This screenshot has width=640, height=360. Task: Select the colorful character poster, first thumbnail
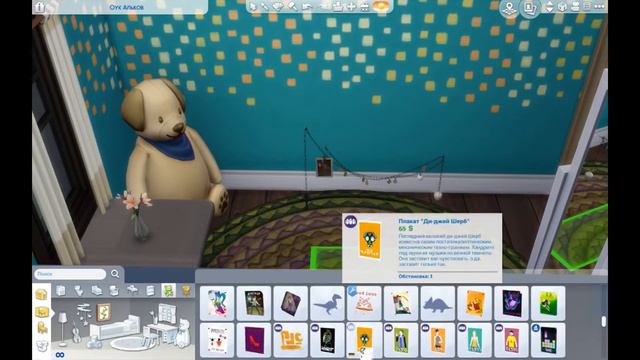coord(217,304)
